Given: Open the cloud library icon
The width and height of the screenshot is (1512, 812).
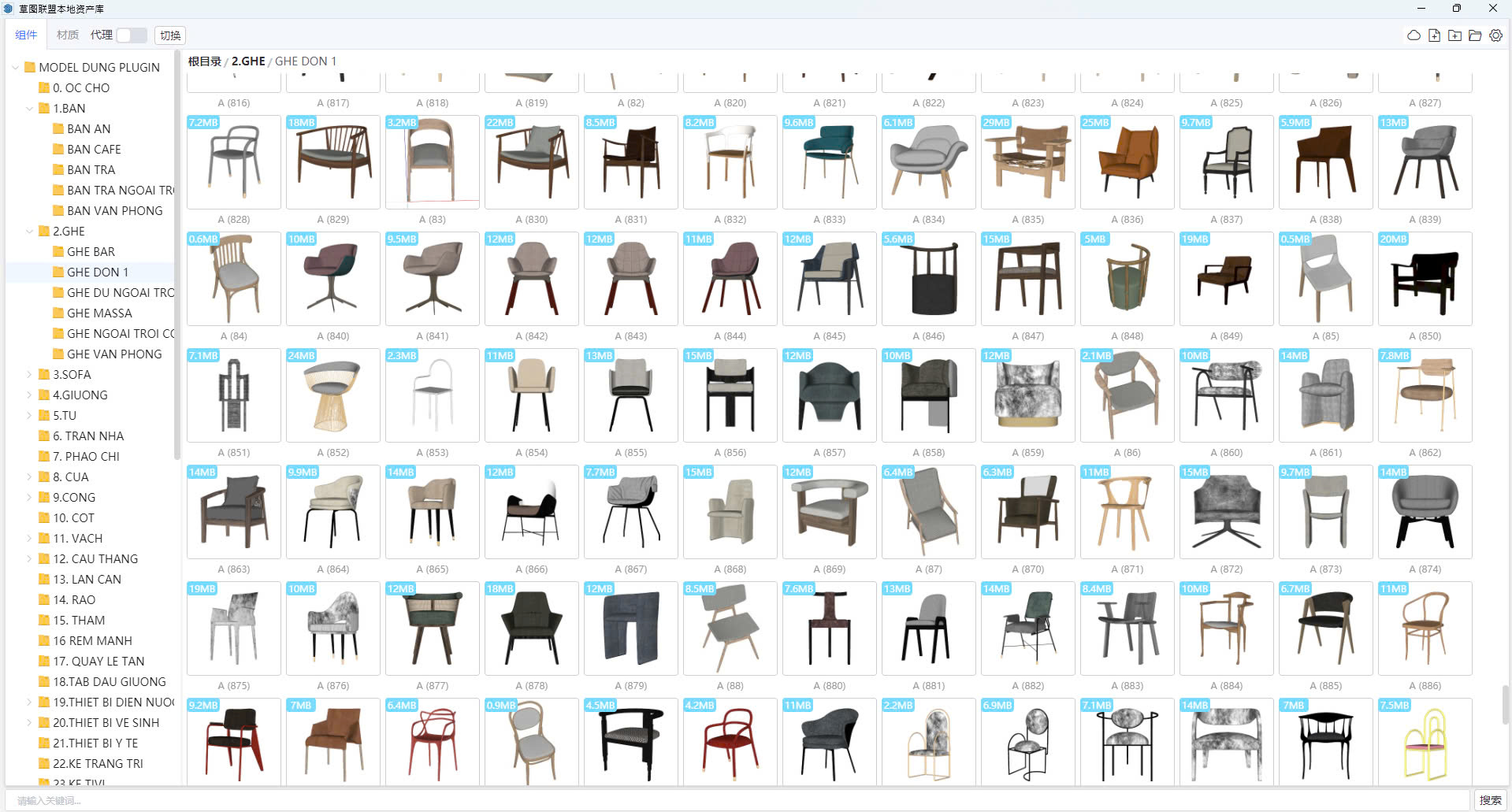Looking at the screenshot, I should click(x=1414, y=35).
